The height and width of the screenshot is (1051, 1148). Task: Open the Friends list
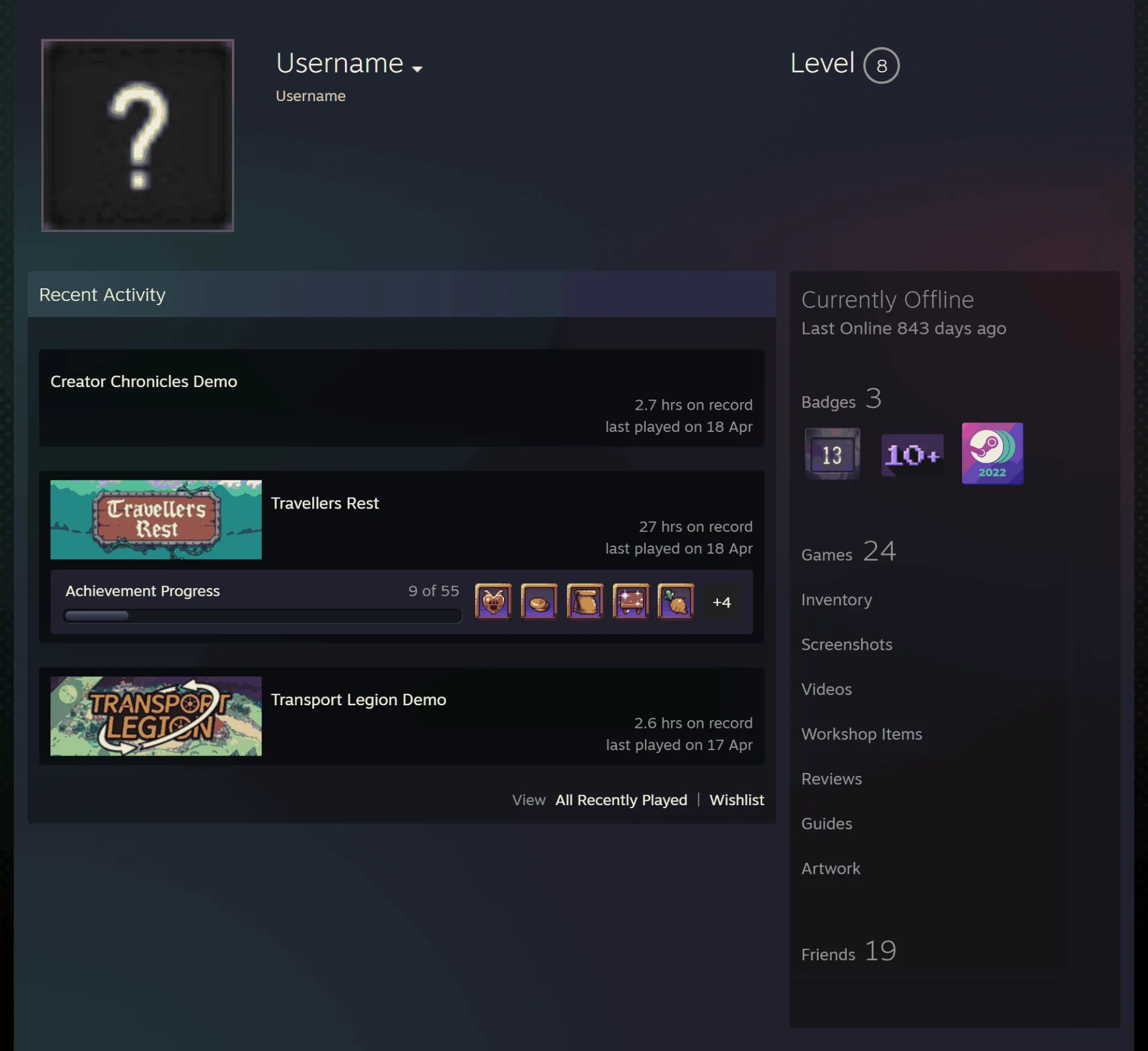tap(848, 951)
